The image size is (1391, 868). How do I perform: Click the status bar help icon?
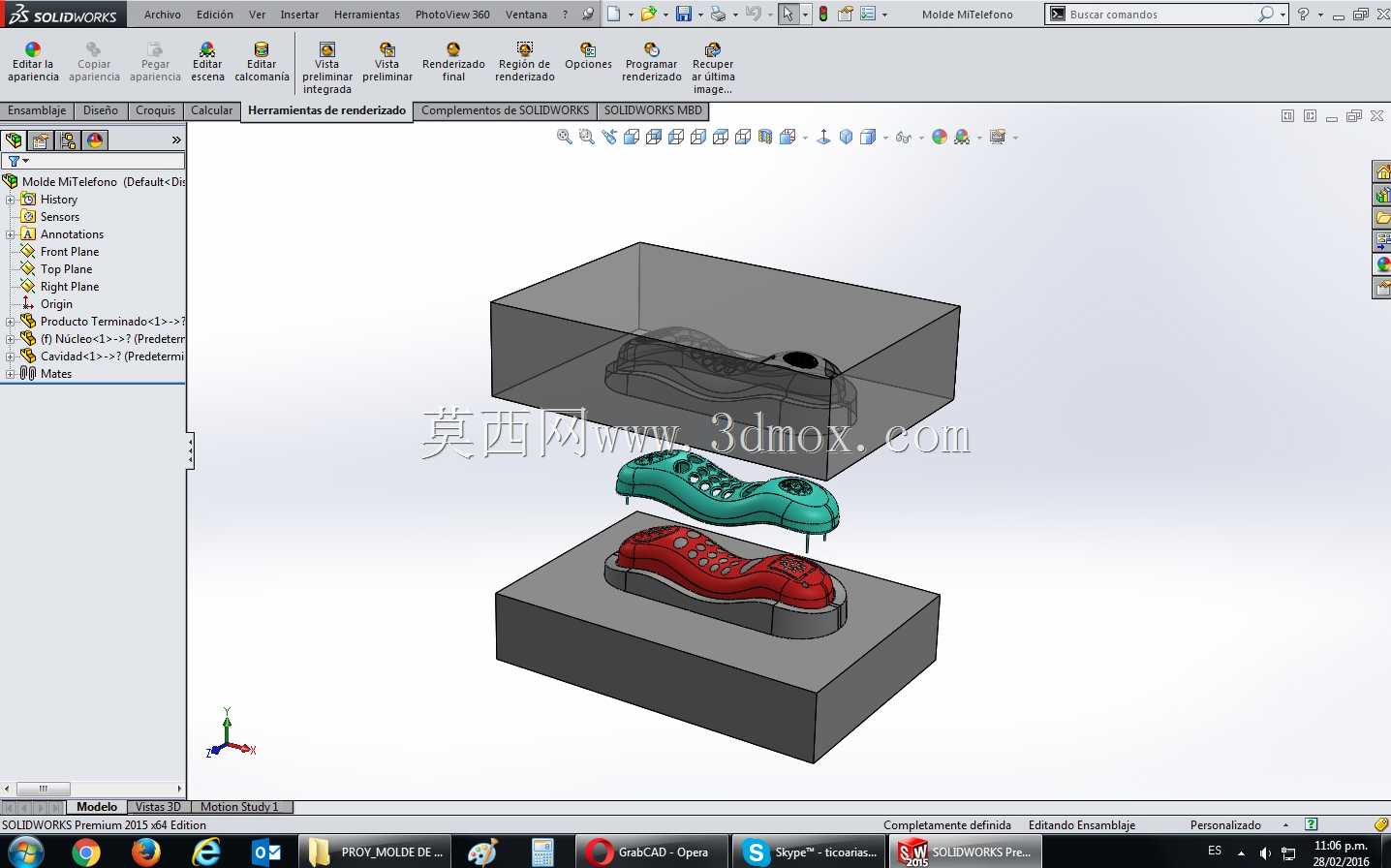coord(1311,824)
